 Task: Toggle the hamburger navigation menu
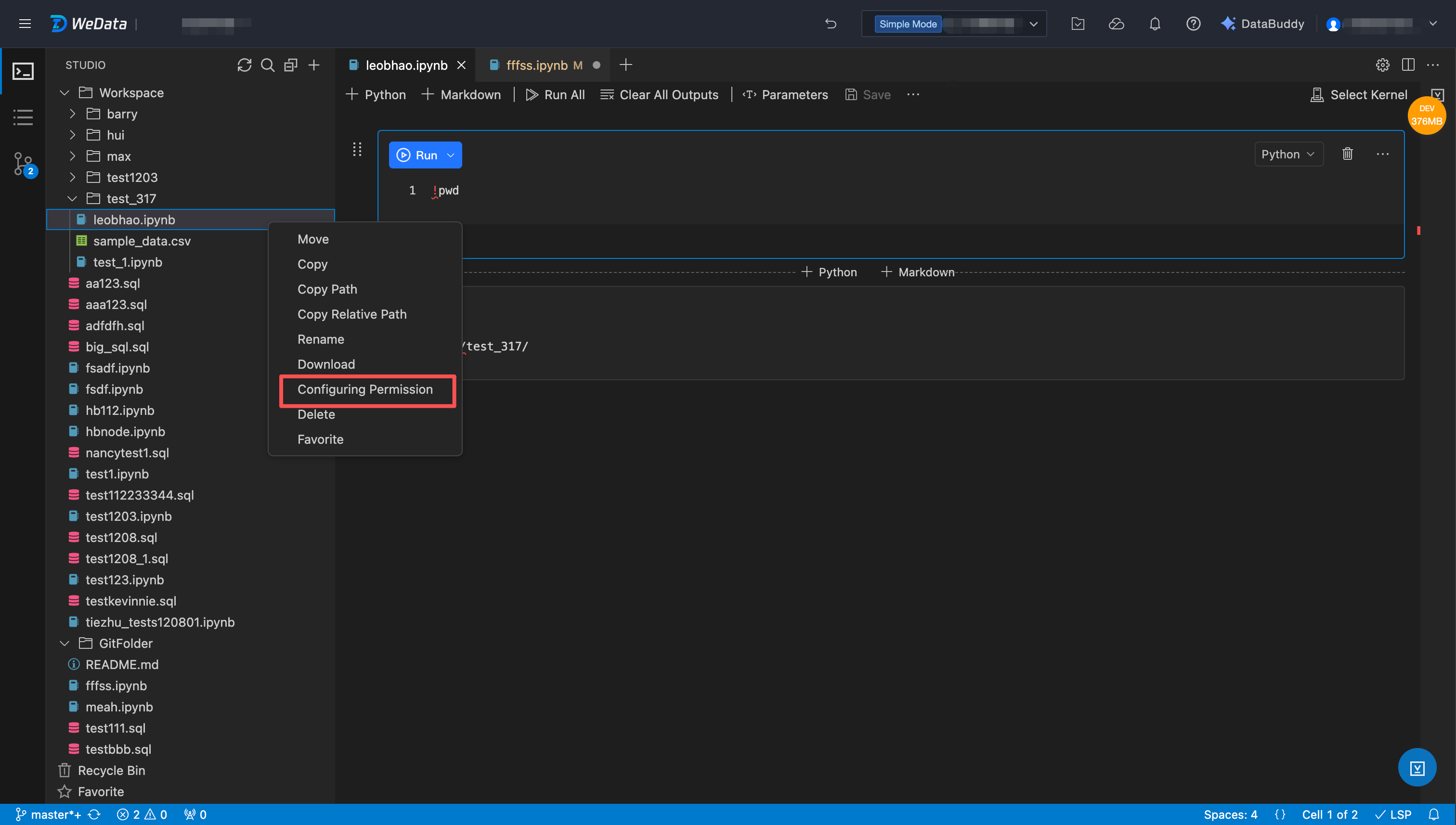(25, 24)
